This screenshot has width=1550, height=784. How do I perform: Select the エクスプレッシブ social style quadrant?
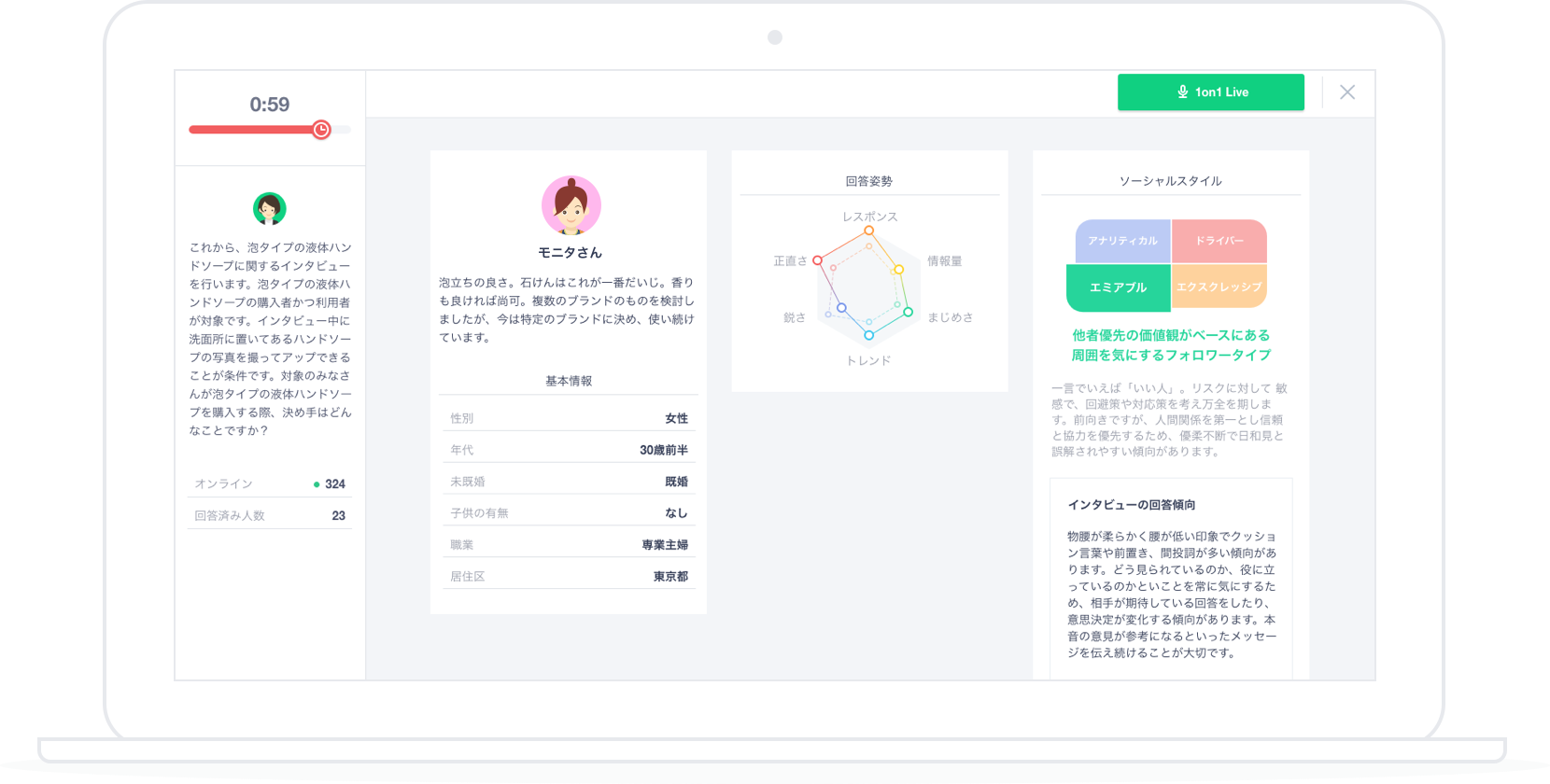point(1219,287)
